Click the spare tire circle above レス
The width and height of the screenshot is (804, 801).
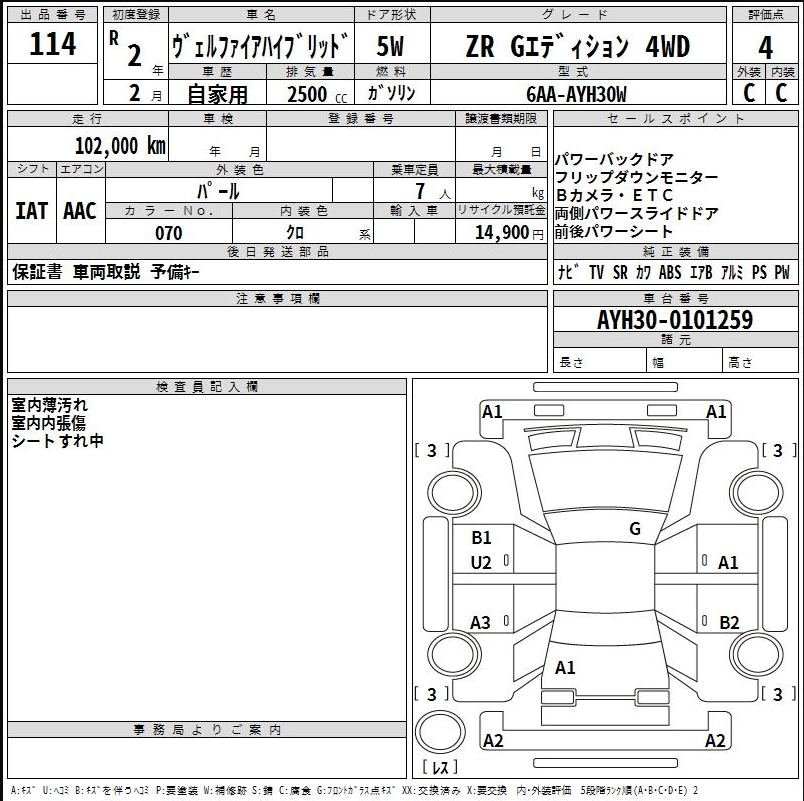pyautogui.click(x=439, y=732)
